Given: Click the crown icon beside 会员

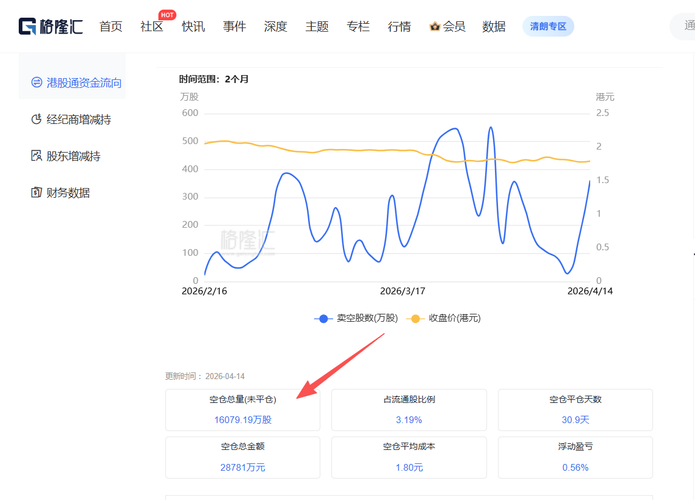Looking at the screenshot, I should click(435, 27).
